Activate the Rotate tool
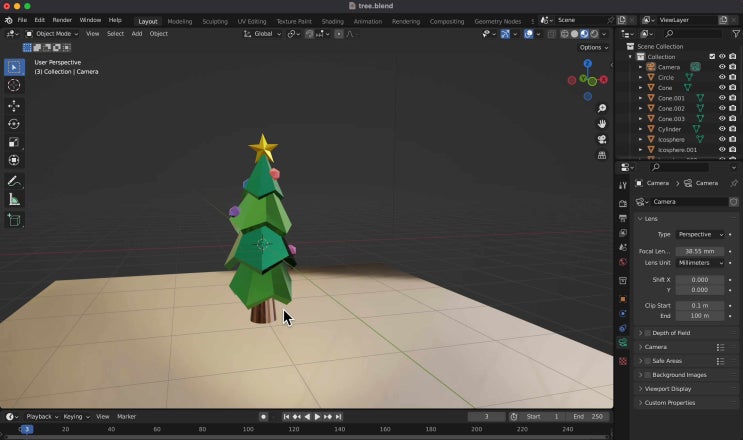 [14, 124]
